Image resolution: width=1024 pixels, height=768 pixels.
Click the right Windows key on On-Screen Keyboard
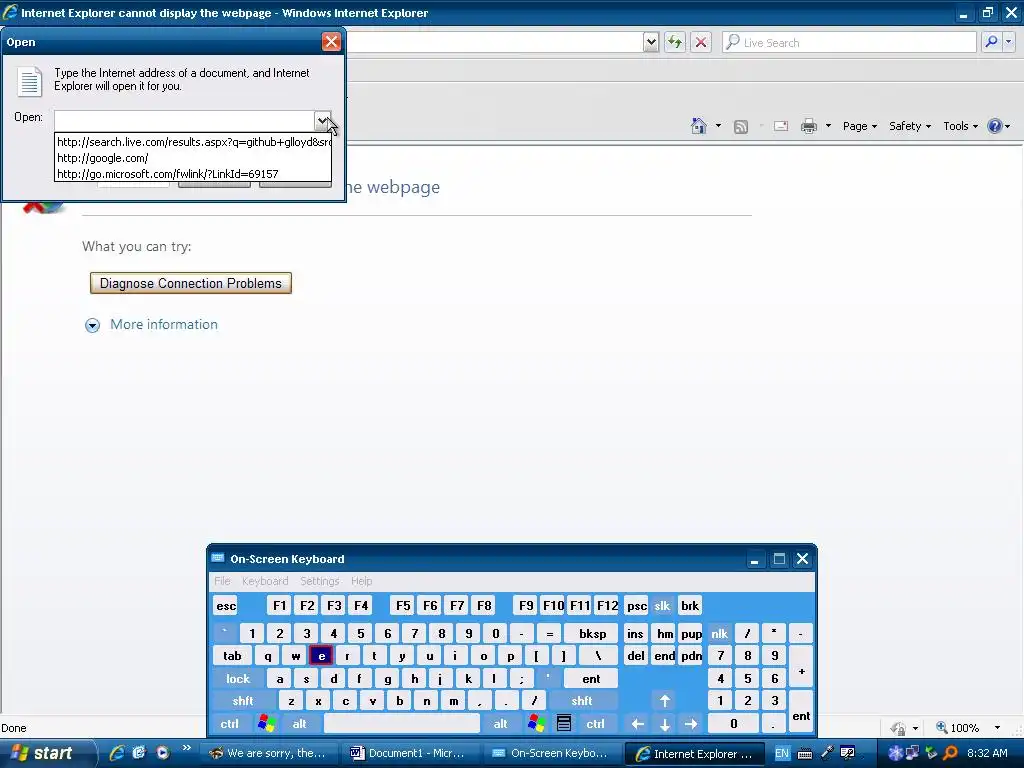[x=537, y=723]
